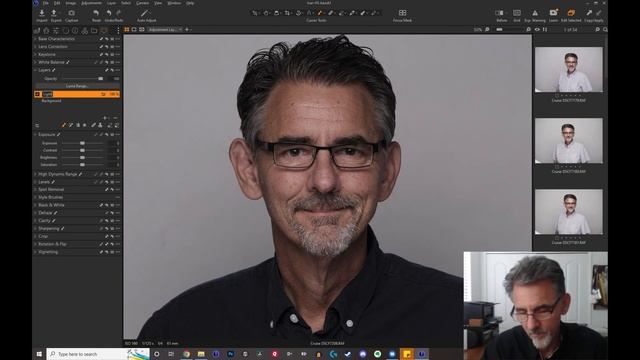The height and width of the screenshot is (360, 640).
Task: Click the Reset toolbar icon
Action: 96,13
